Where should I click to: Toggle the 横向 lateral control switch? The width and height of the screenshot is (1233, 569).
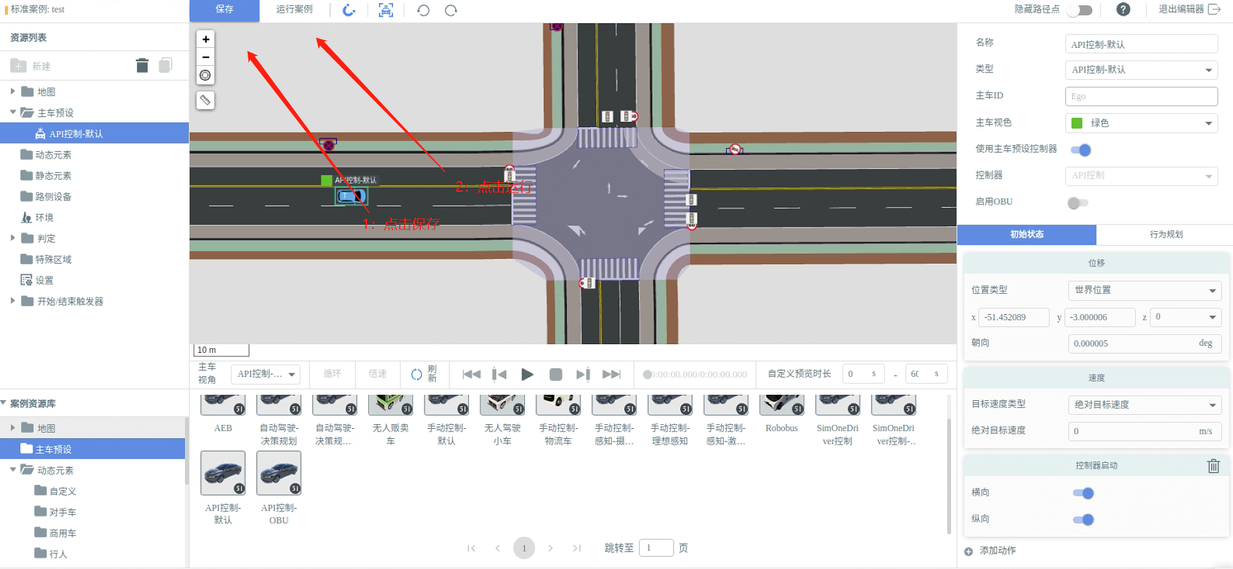pyautogui.click(x=1083, y=493)
